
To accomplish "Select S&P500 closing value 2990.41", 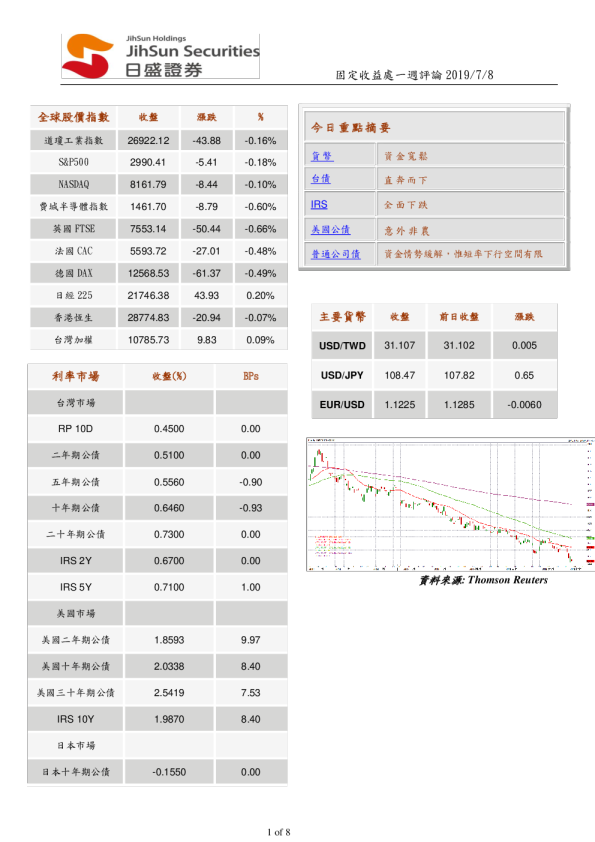I will coord(148,162).
